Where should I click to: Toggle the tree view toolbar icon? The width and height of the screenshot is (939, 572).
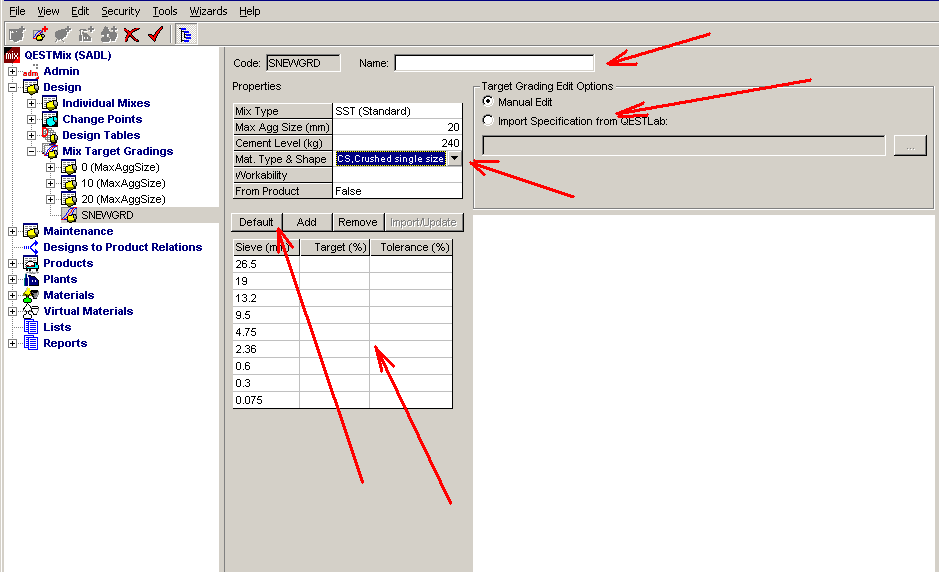pos(186,34)
